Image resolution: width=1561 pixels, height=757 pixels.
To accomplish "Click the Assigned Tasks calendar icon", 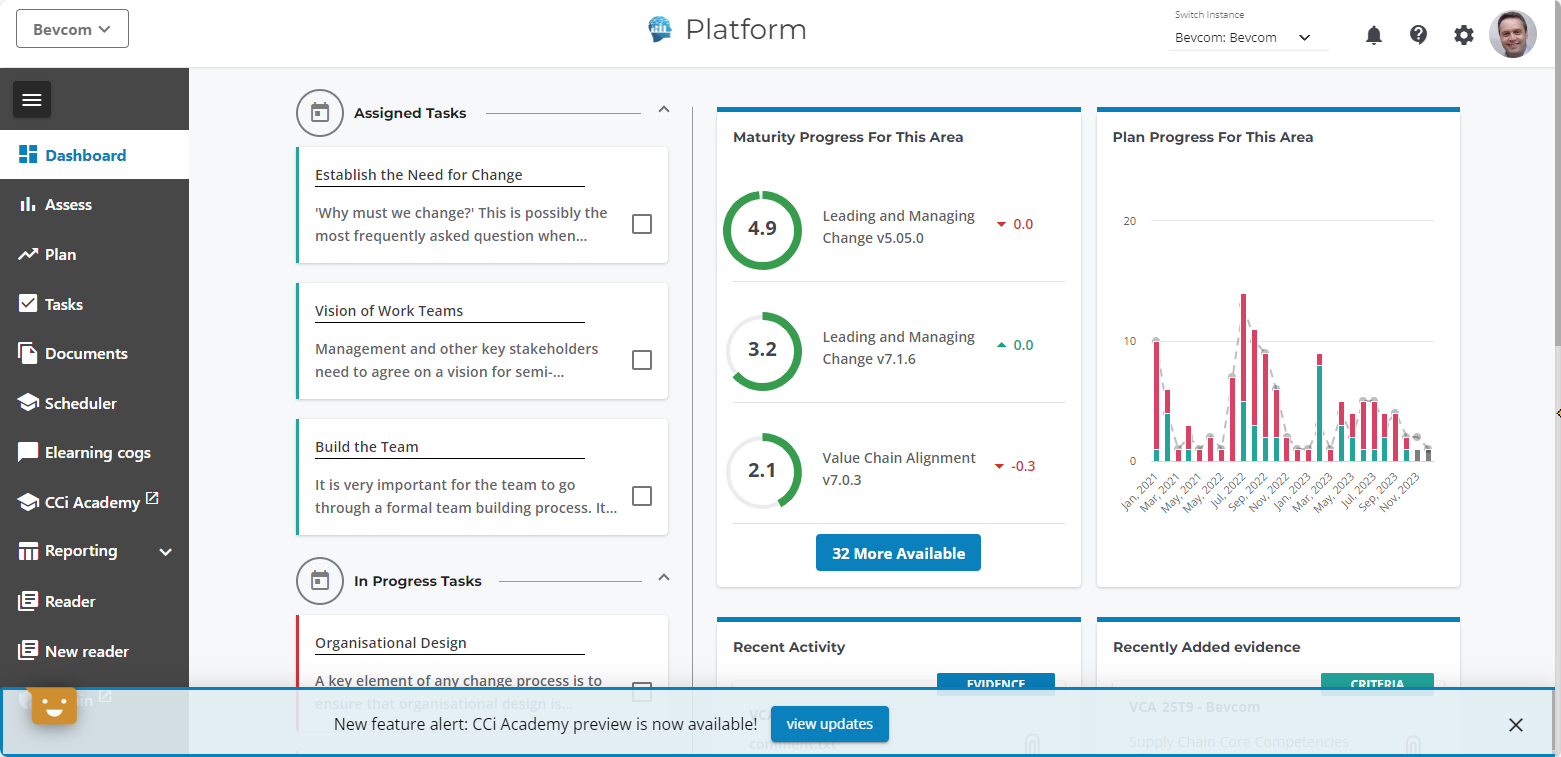I will click(320, 113).
